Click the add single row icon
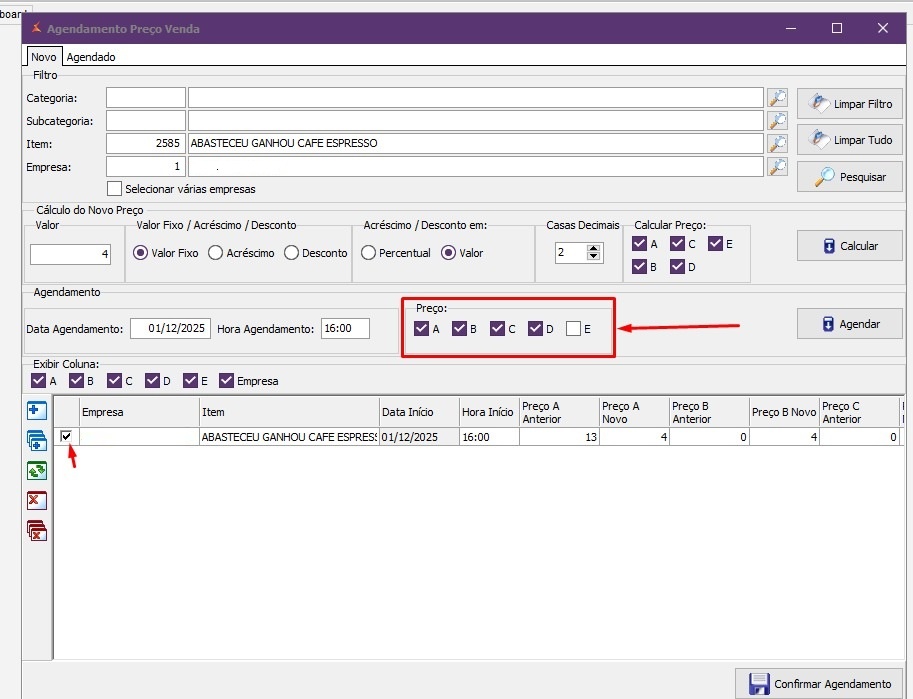Image resolution: width=913 pixels, height=699 pixels. (37, 411)
